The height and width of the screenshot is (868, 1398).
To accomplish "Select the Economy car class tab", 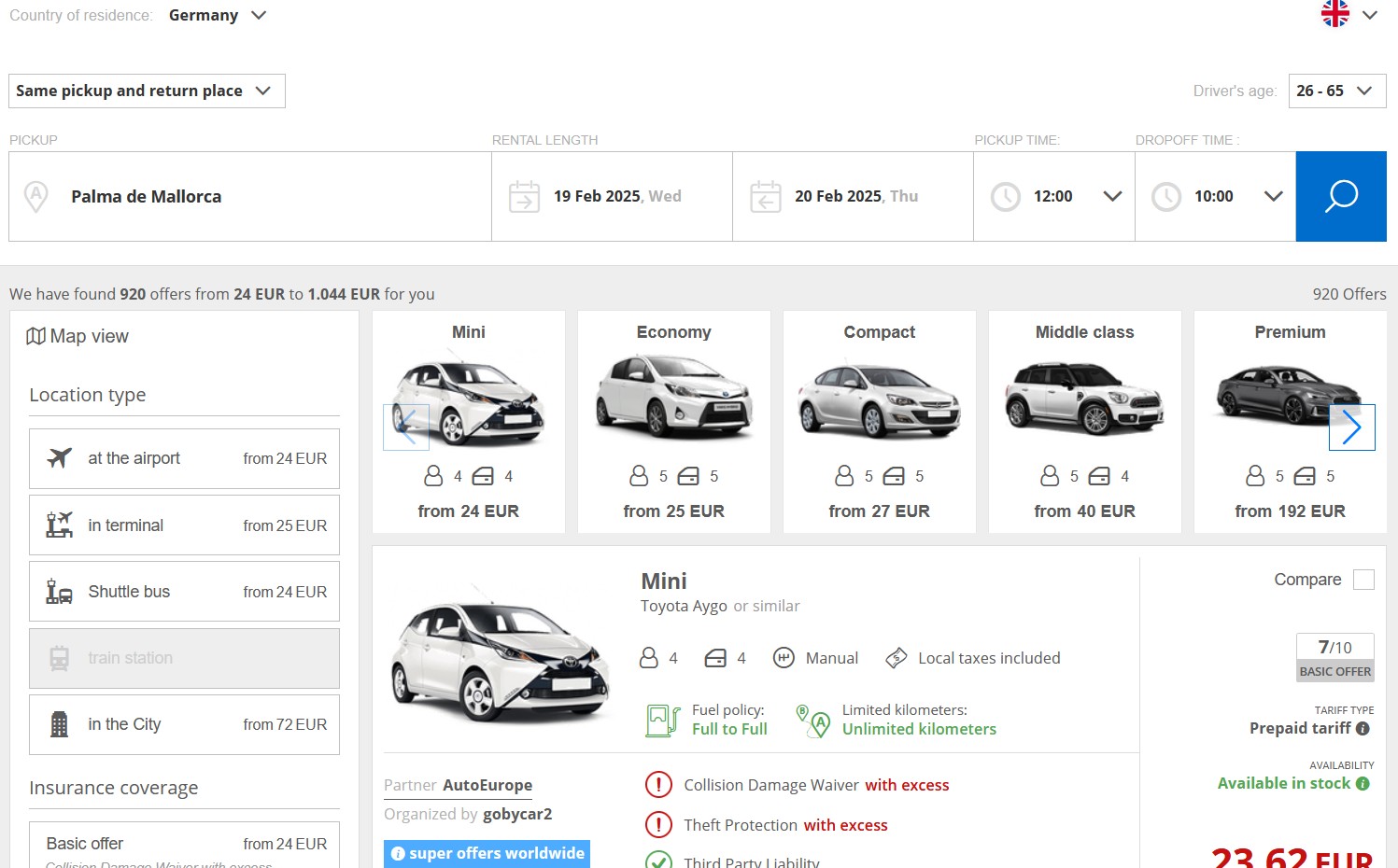I will click(x=673, y=422).
